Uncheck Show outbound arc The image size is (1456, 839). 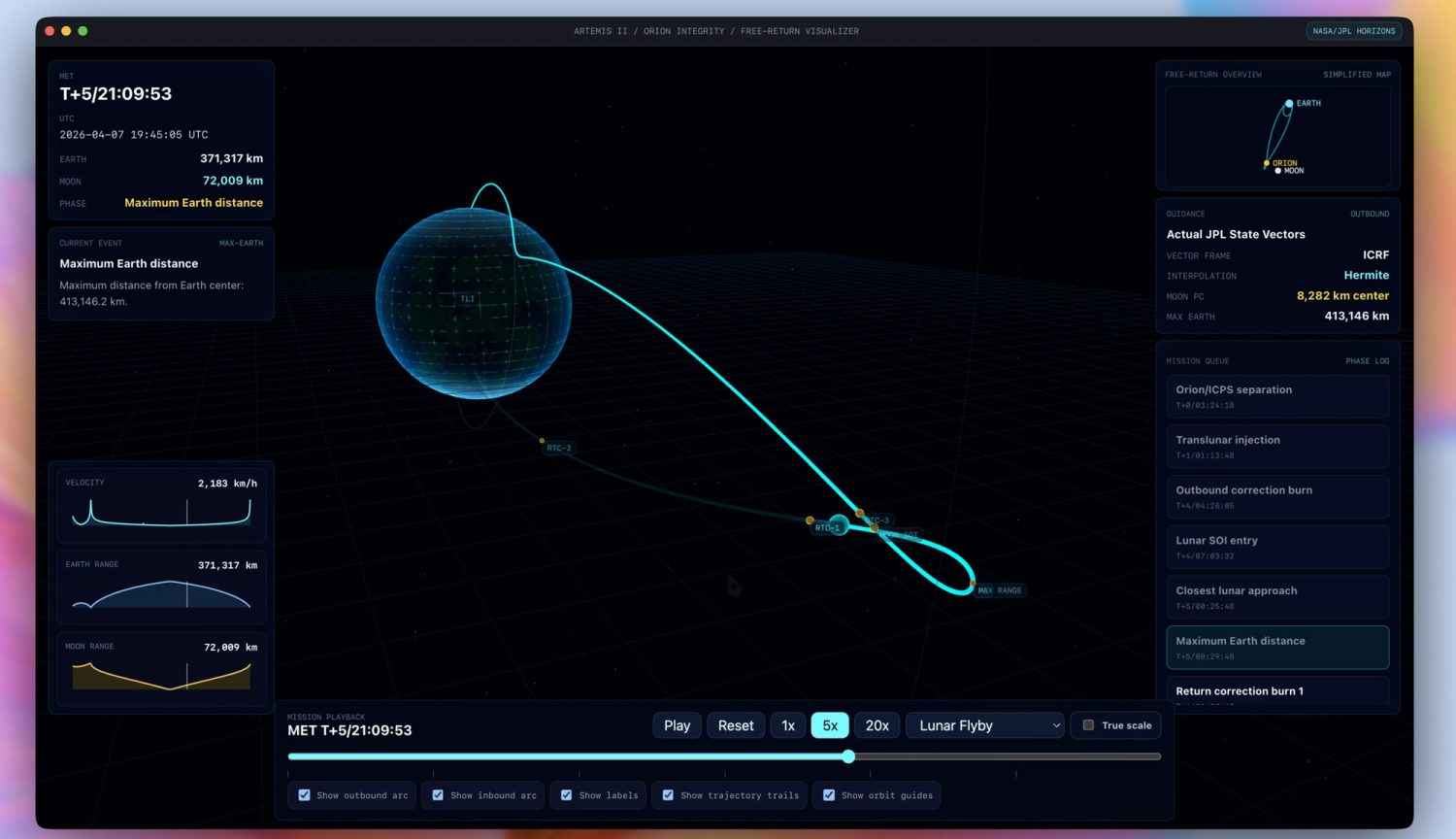pos(305,795)
